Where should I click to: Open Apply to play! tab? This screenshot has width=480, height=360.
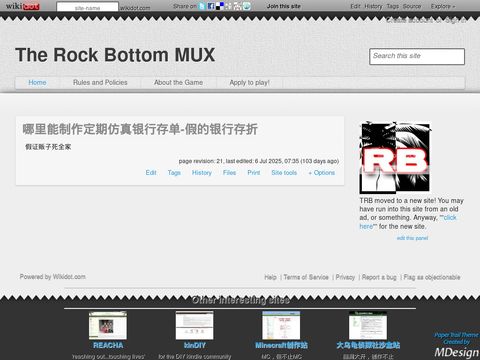point(249,82)
